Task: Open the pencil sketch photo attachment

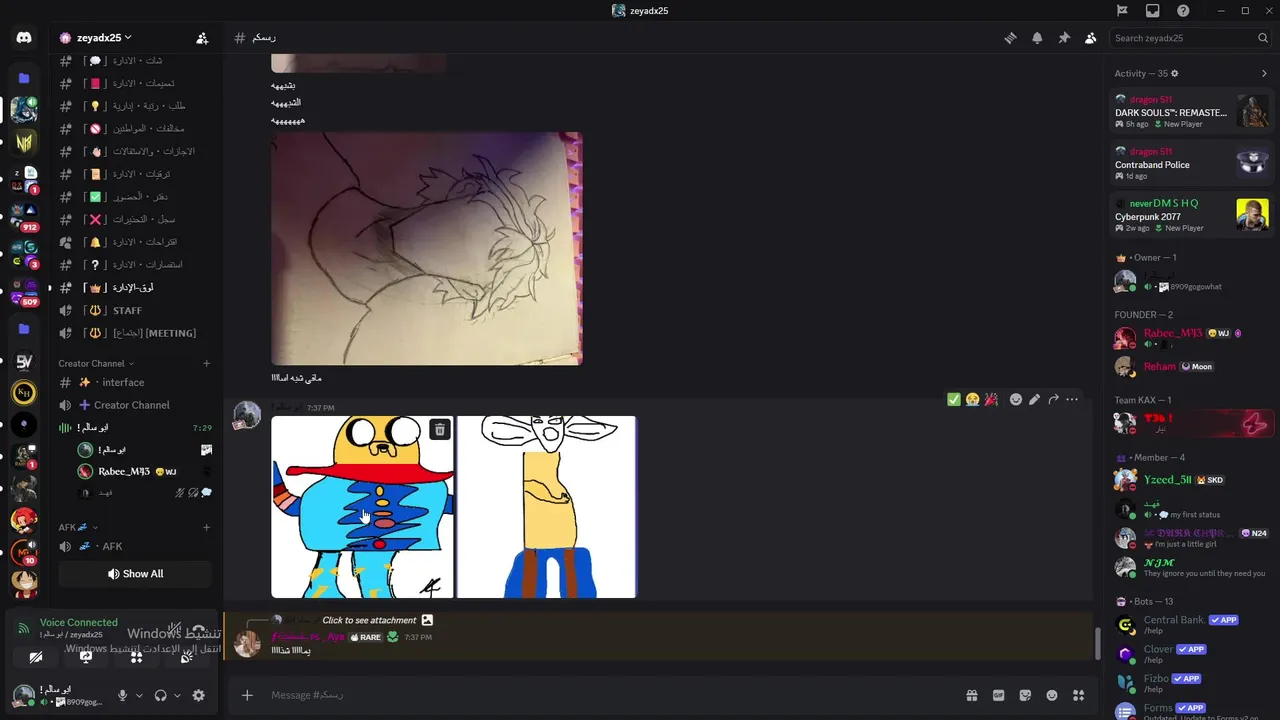Action: 427,249
